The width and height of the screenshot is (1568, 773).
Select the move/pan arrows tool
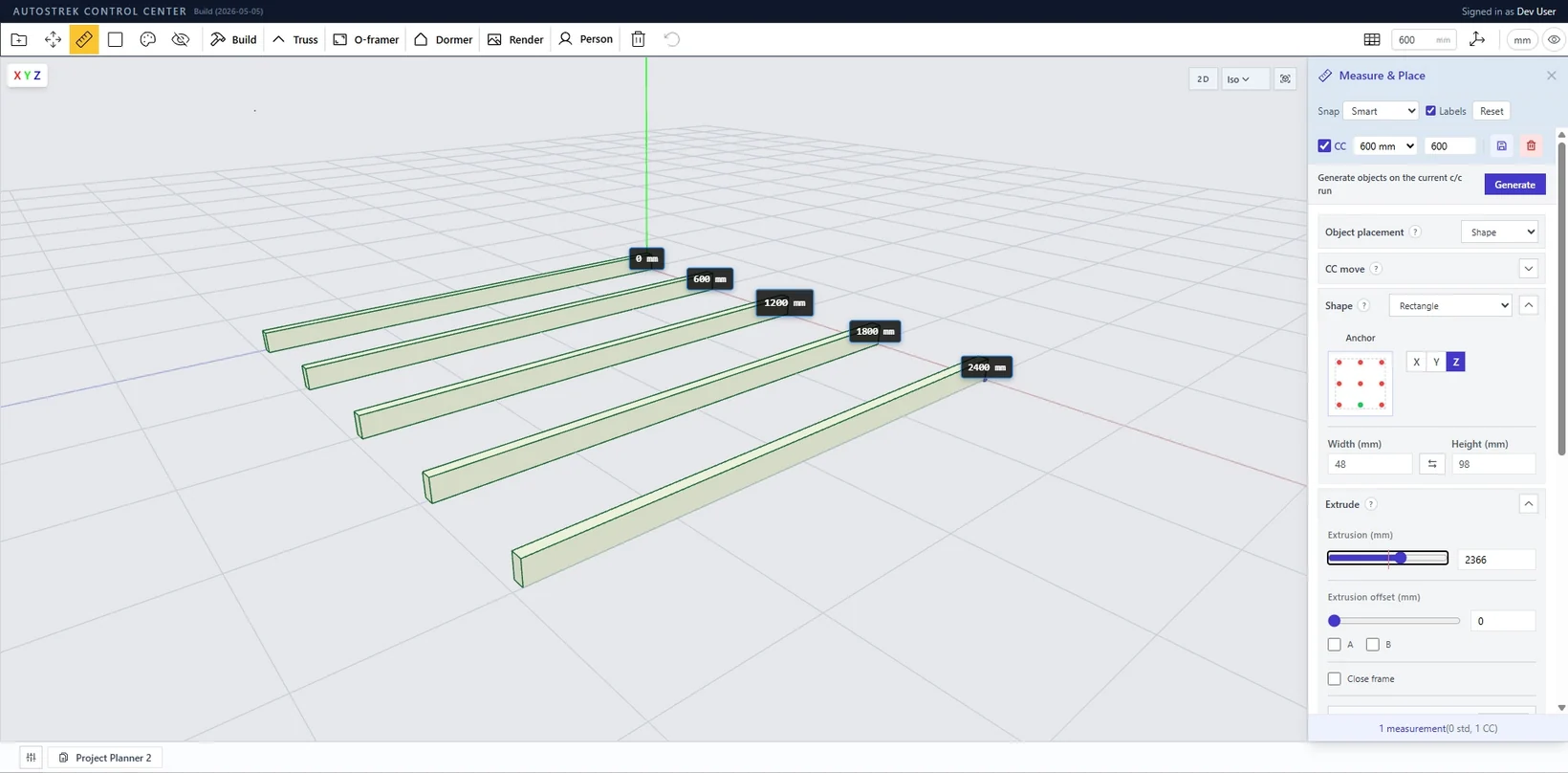53,39
